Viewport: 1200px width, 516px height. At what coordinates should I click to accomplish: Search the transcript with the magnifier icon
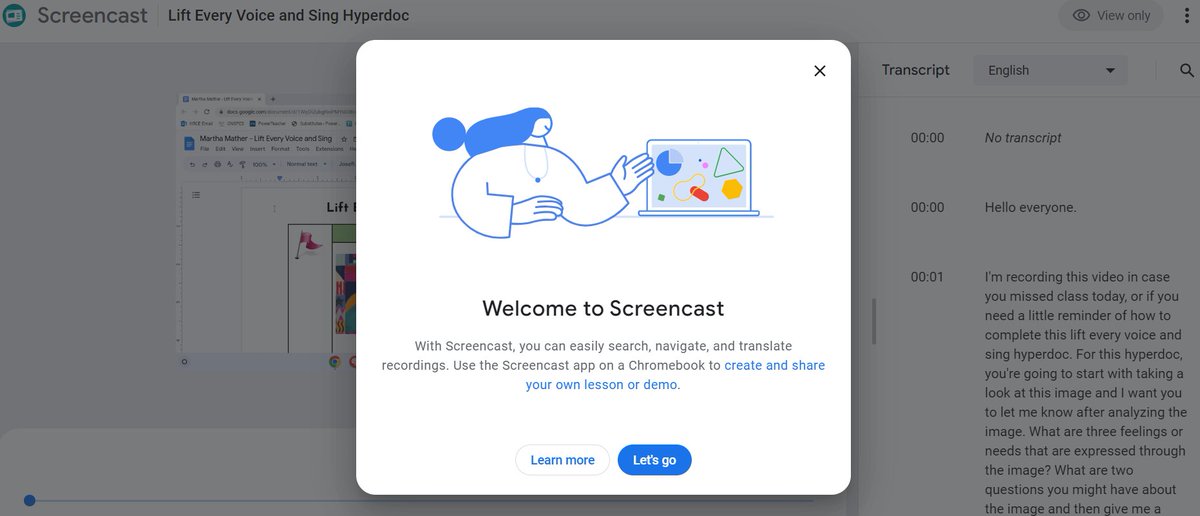(x=1186, y=70)
